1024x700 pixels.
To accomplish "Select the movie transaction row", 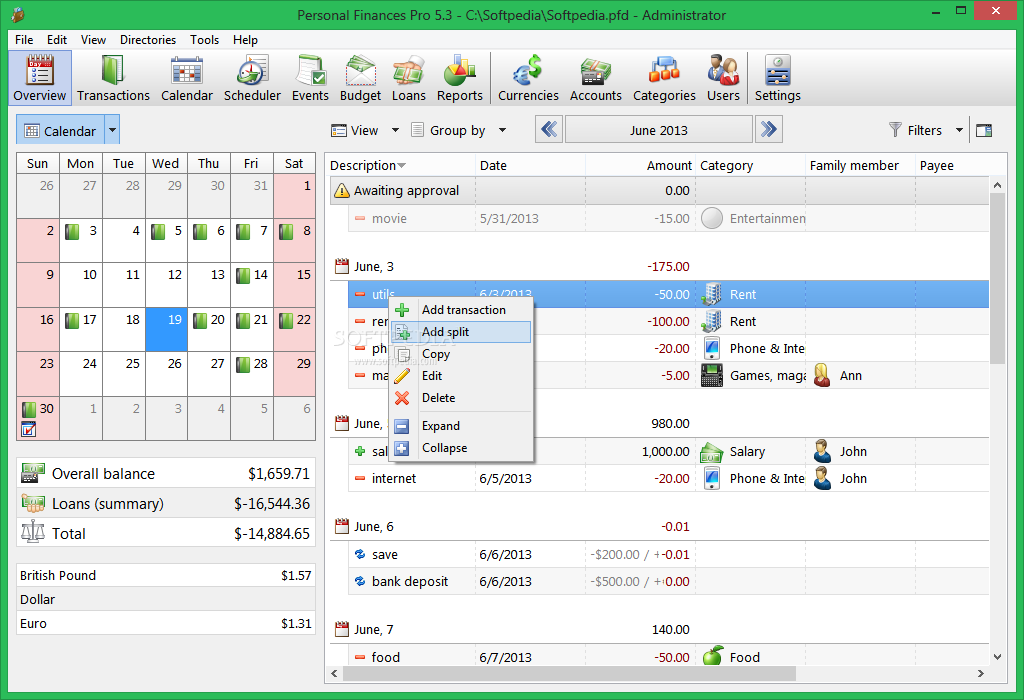I will click(x=667, y=218).
